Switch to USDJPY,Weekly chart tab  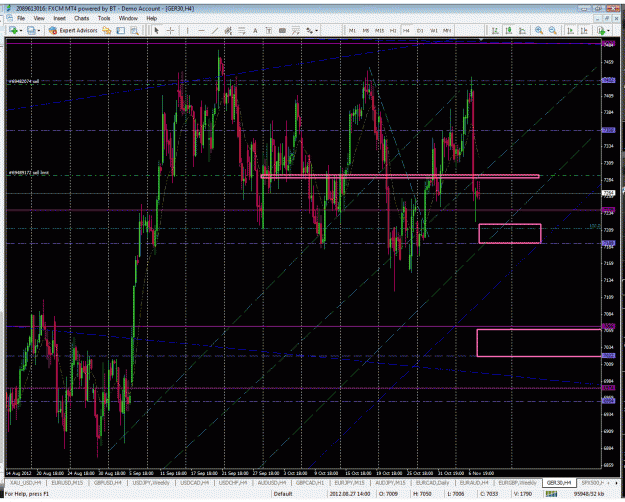(151, 483)
